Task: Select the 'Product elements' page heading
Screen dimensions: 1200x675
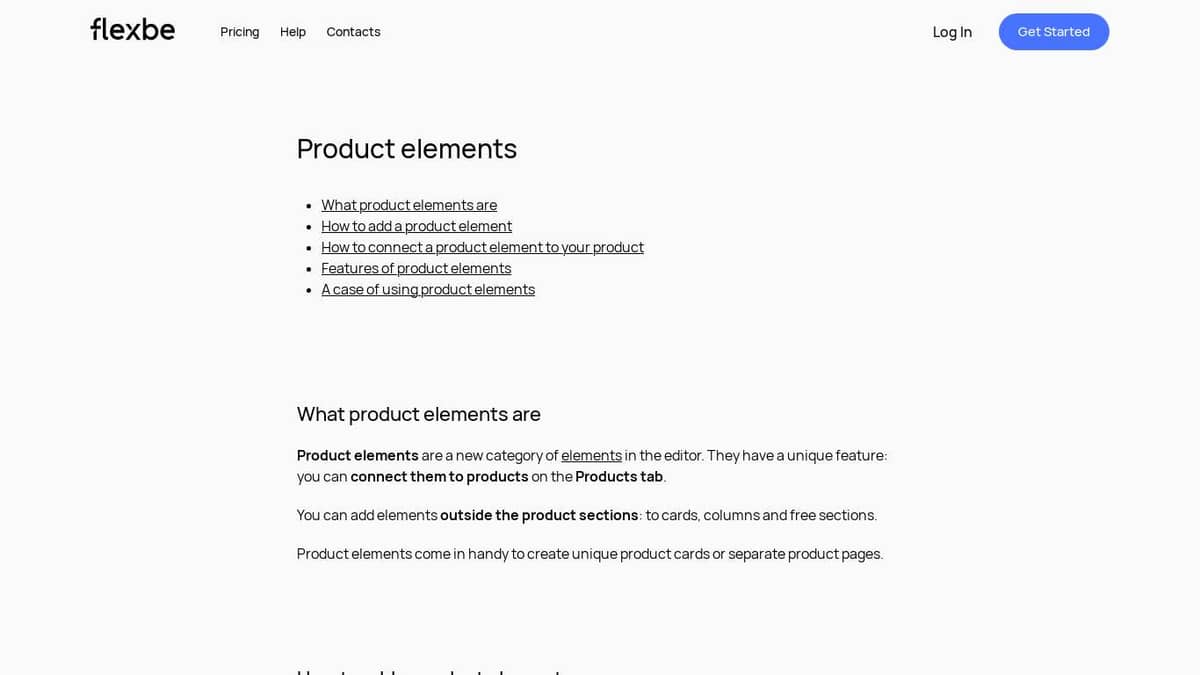Action: coord(406,148)
